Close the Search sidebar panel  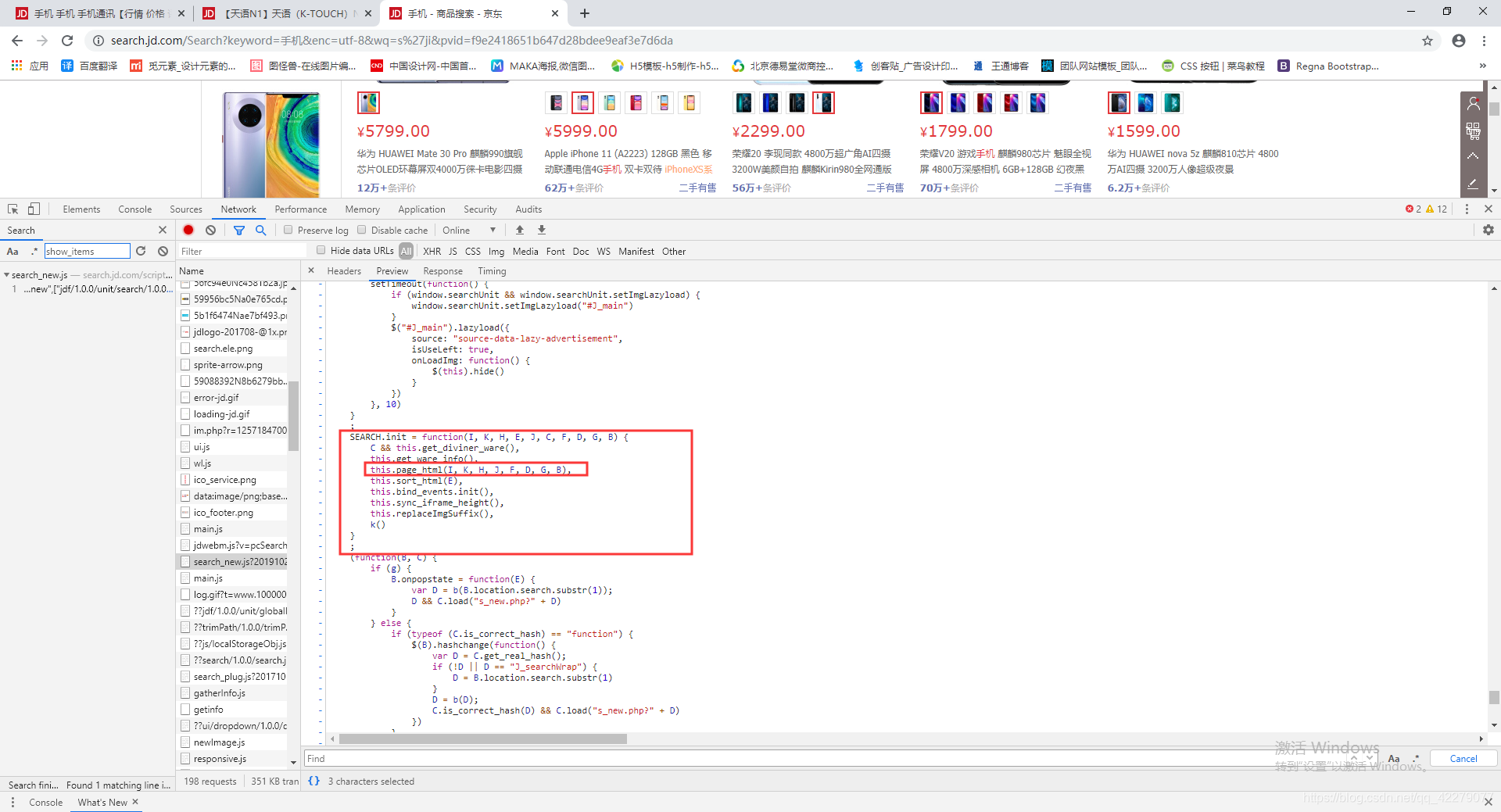tap(163, 230)
